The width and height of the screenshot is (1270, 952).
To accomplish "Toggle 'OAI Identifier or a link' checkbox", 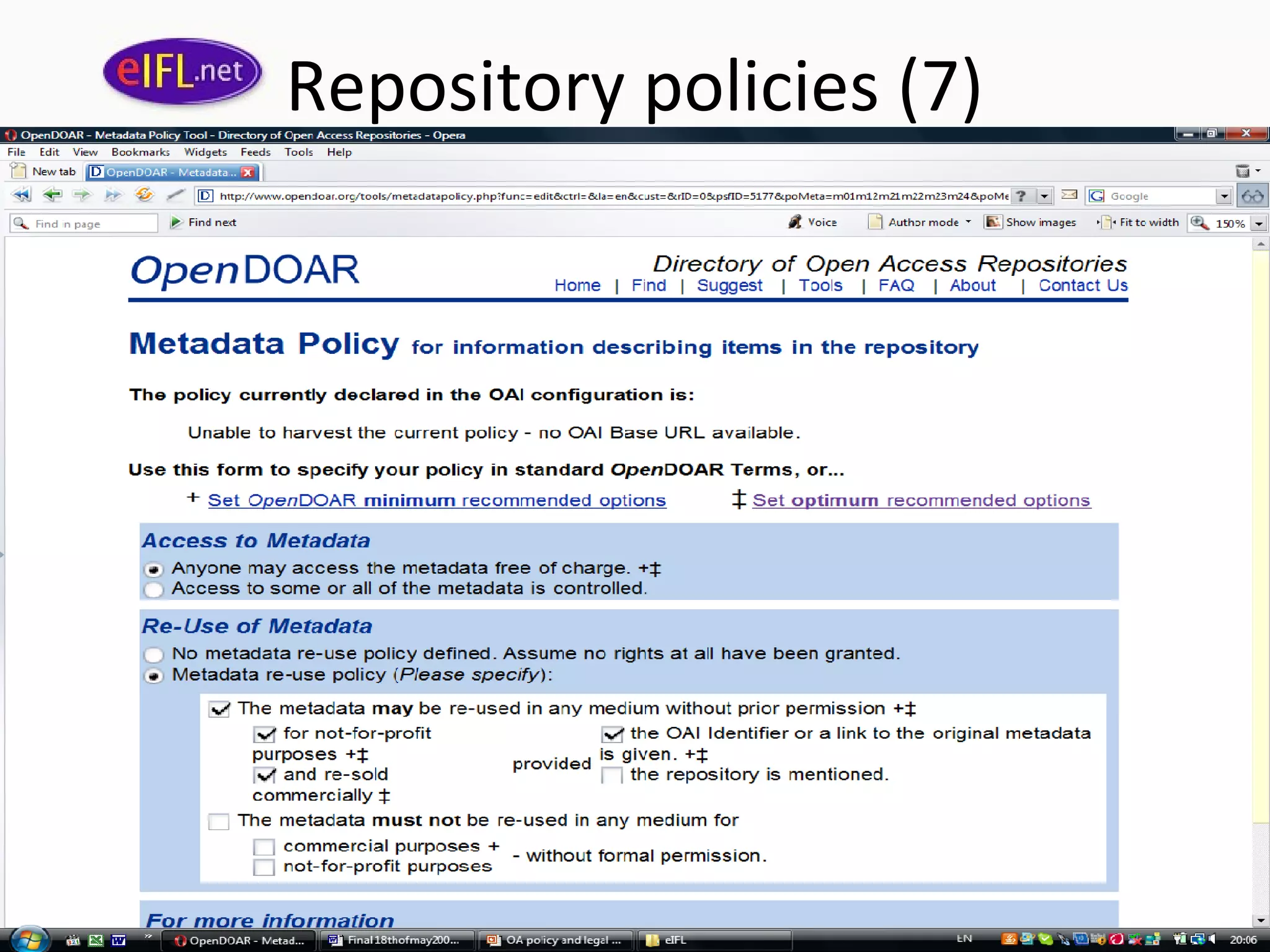I will (612, 734).
